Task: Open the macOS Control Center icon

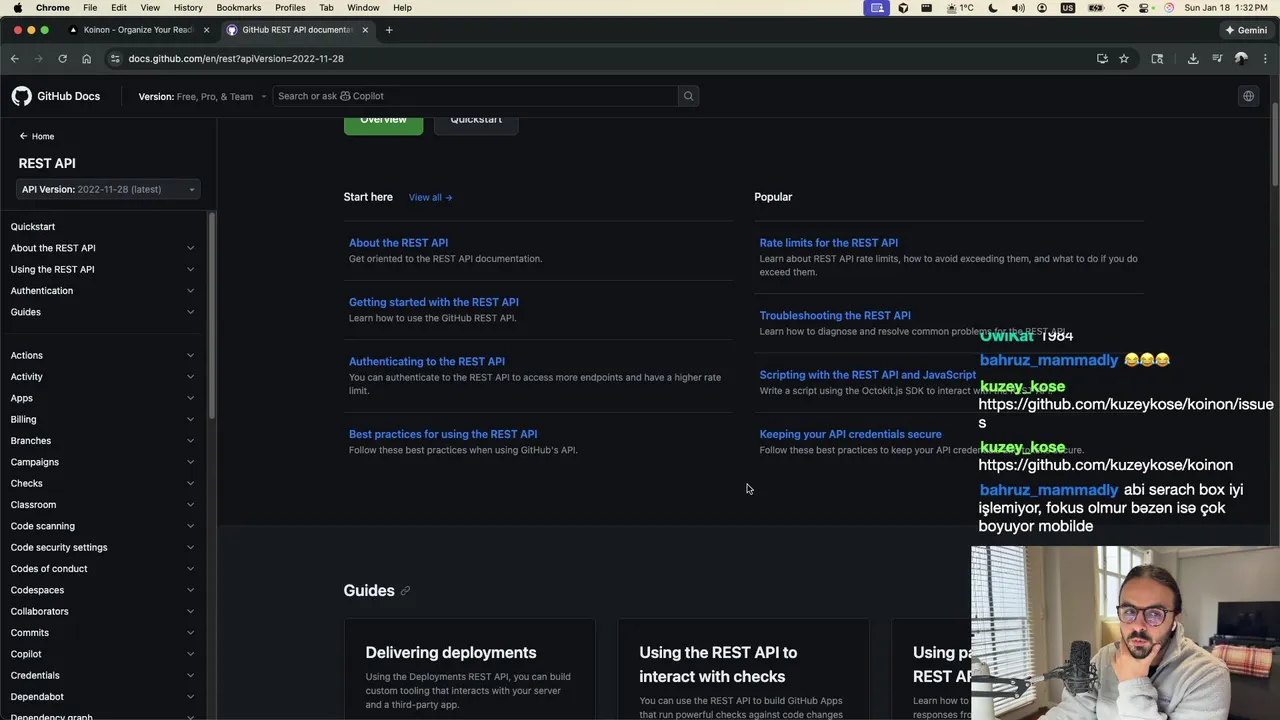Action: 1146,8
